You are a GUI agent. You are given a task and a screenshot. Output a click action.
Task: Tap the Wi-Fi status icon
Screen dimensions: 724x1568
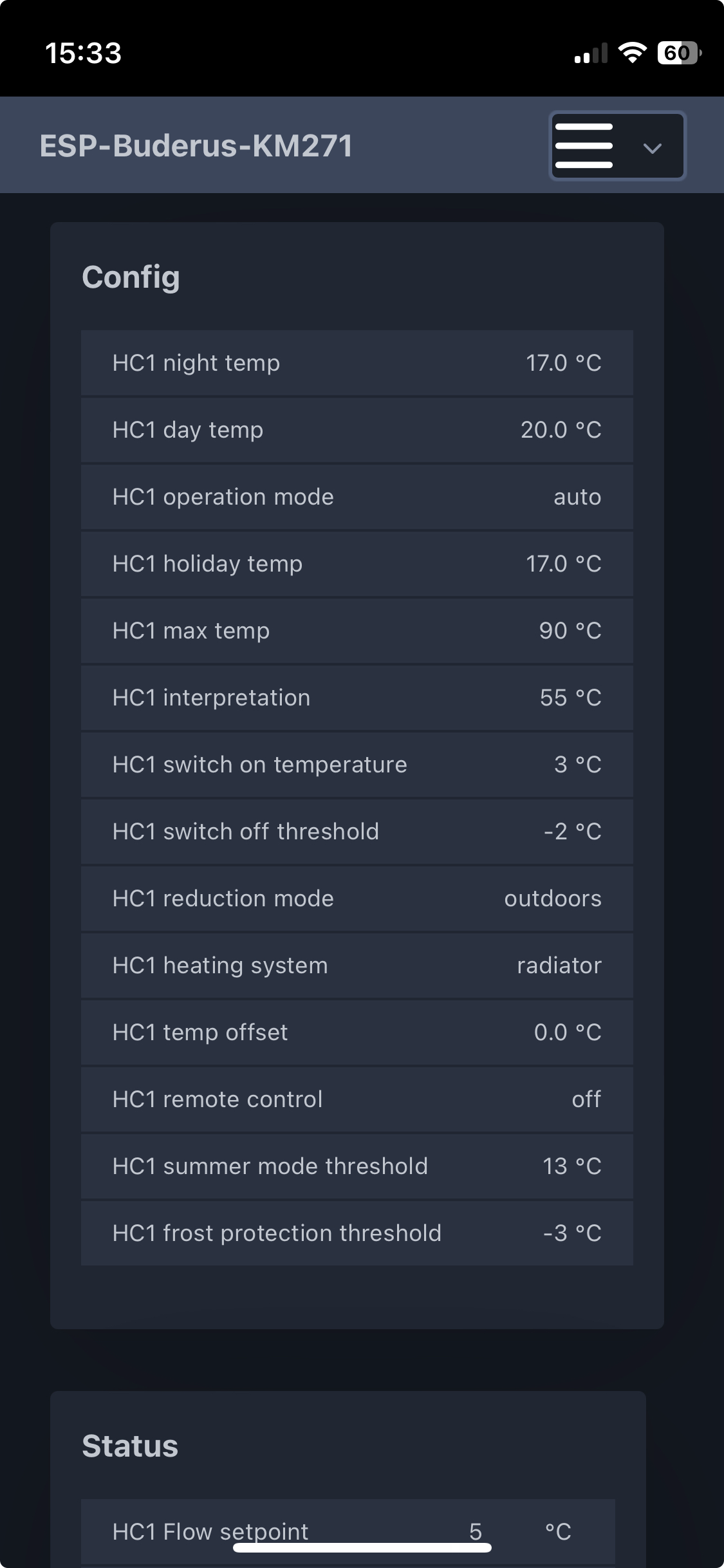632,53
